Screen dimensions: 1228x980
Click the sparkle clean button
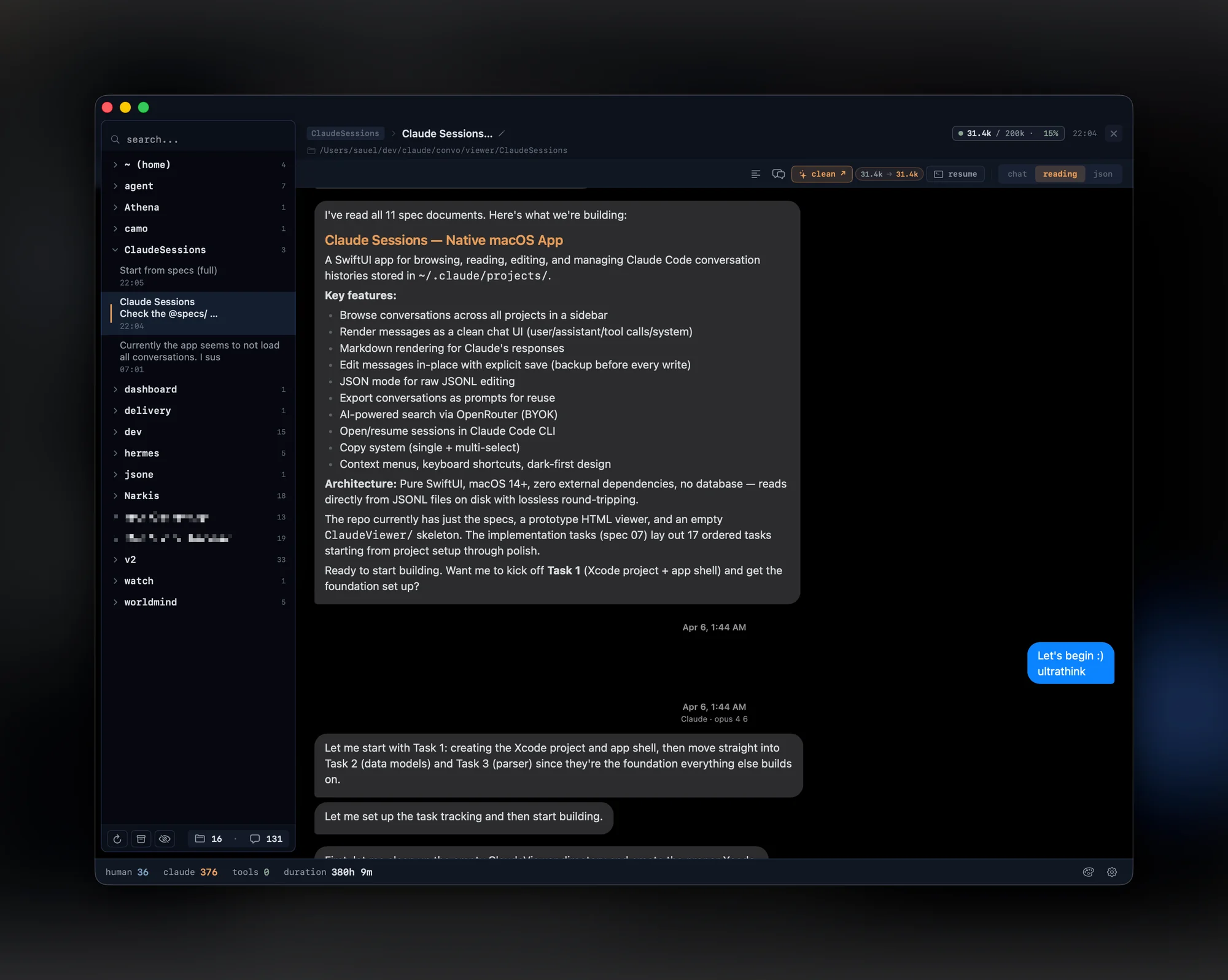click(x=822, y=174)
